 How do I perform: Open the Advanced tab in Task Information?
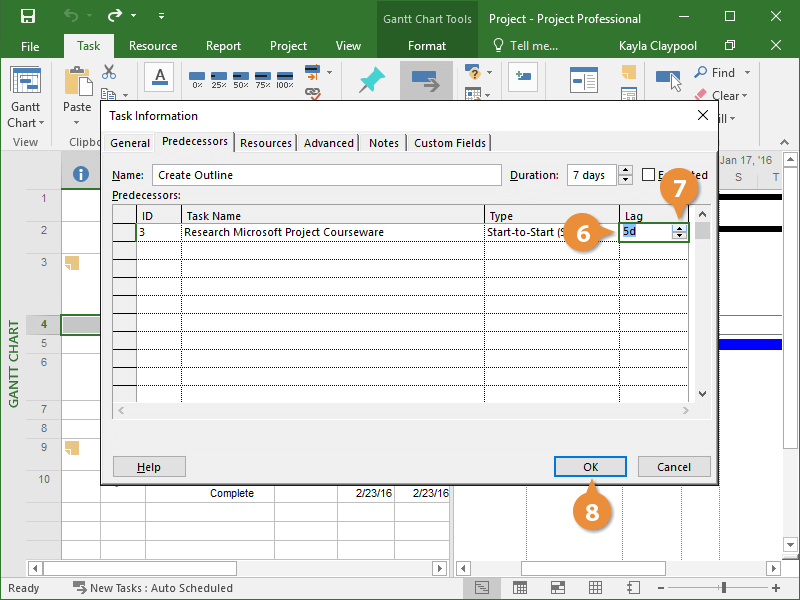pyautogui.click(x=329, y=143)
